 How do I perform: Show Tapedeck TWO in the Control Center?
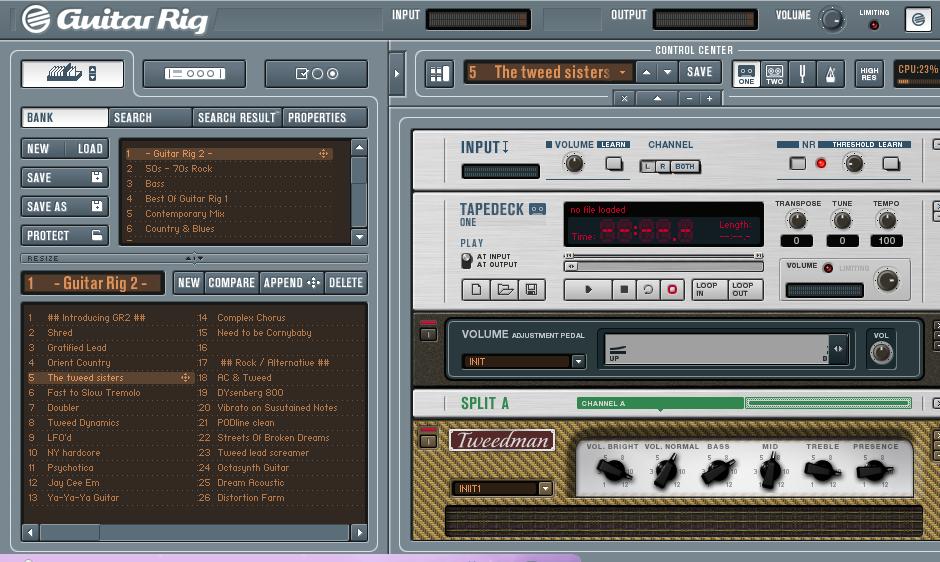[x=774, y=74]
